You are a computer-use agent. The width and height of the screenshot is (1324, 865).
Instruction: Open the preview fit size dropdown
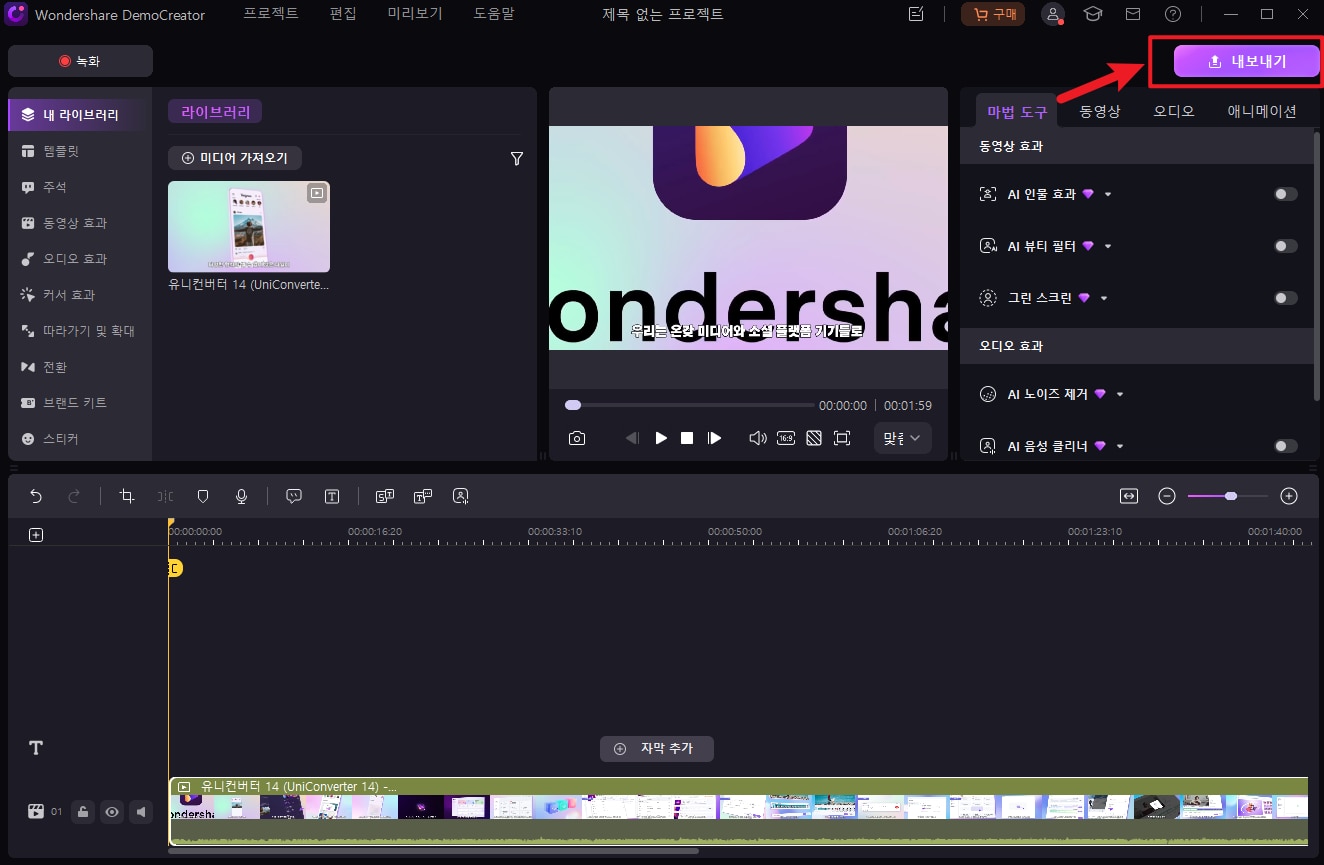(902, 438)
